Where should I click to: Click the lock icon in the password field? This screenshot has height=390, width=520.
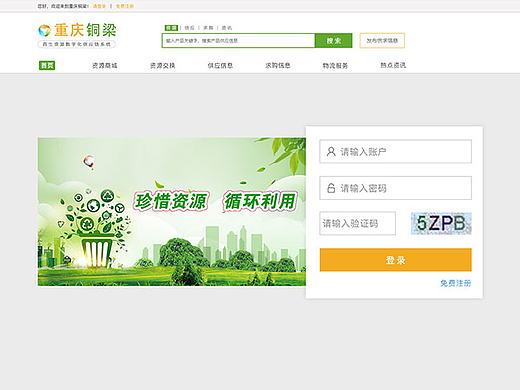(331, 188)
